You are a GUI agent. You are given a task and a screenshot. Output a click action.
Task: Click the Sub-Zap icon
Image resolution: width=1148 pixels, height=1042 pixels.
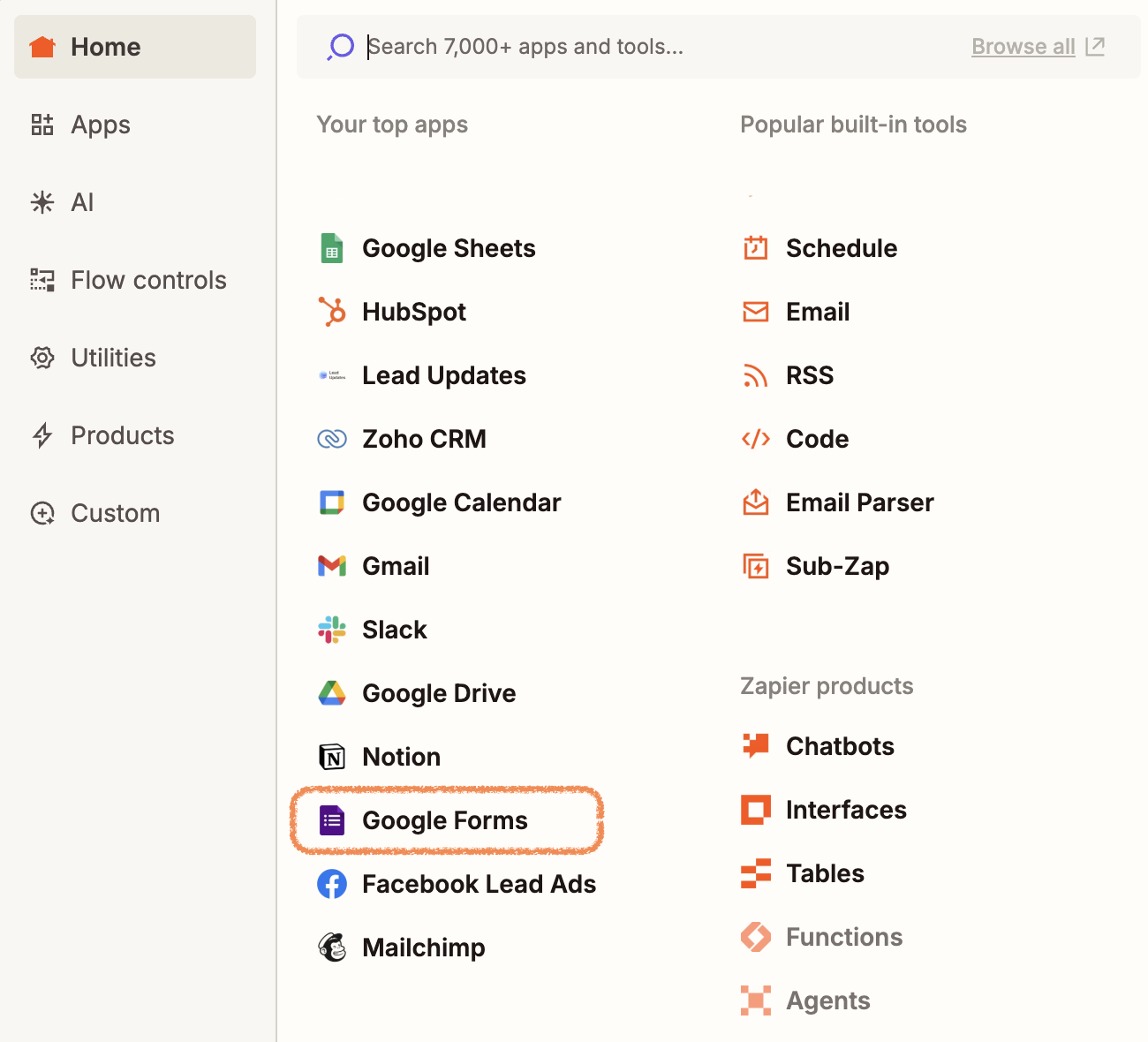point(756,566)
